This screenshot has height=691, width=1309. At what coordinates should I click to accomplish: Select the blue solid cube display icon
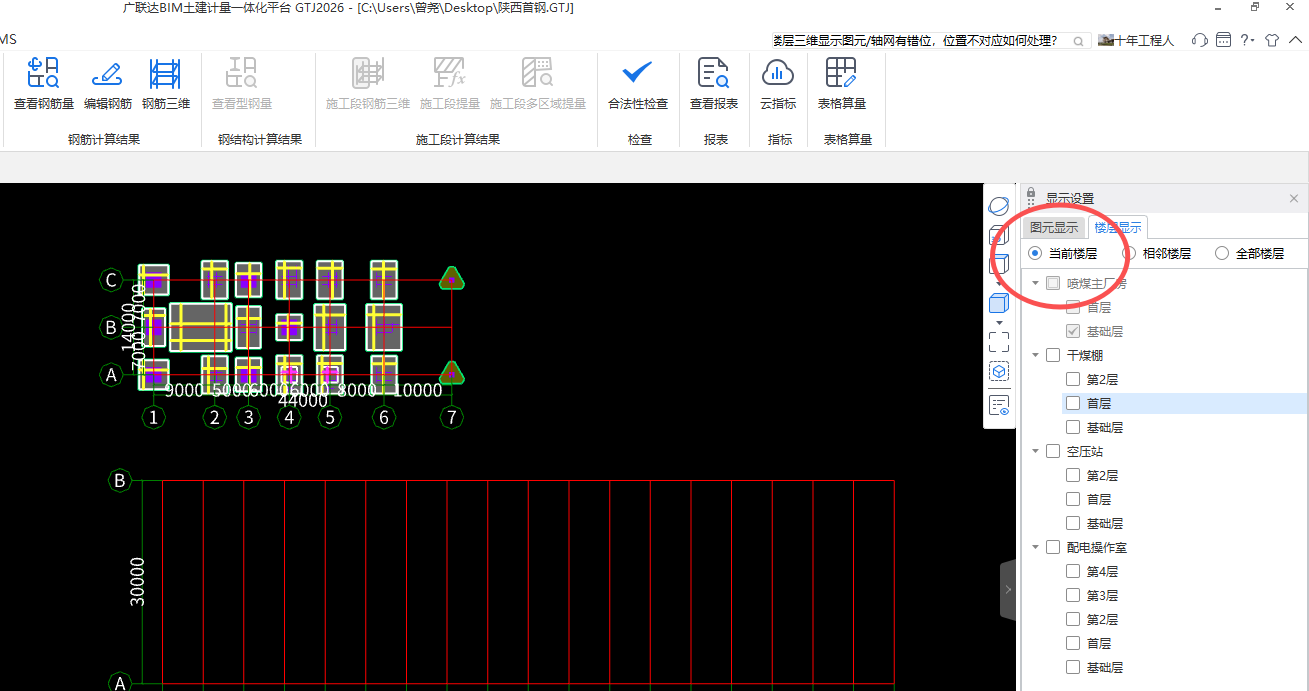[999, 303]
